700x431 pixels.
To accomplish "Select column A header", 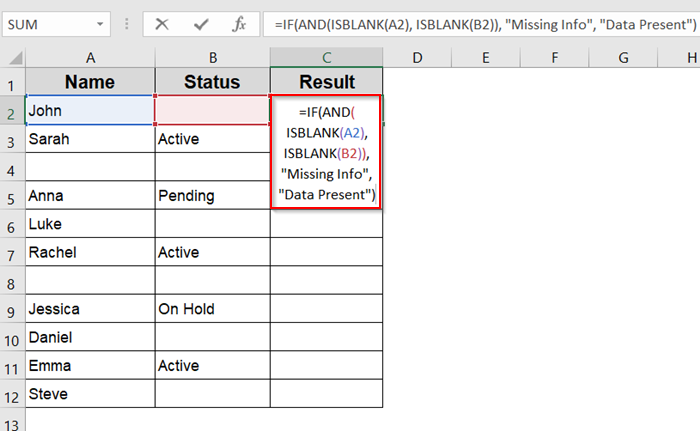I will click(x=90, y=58).
